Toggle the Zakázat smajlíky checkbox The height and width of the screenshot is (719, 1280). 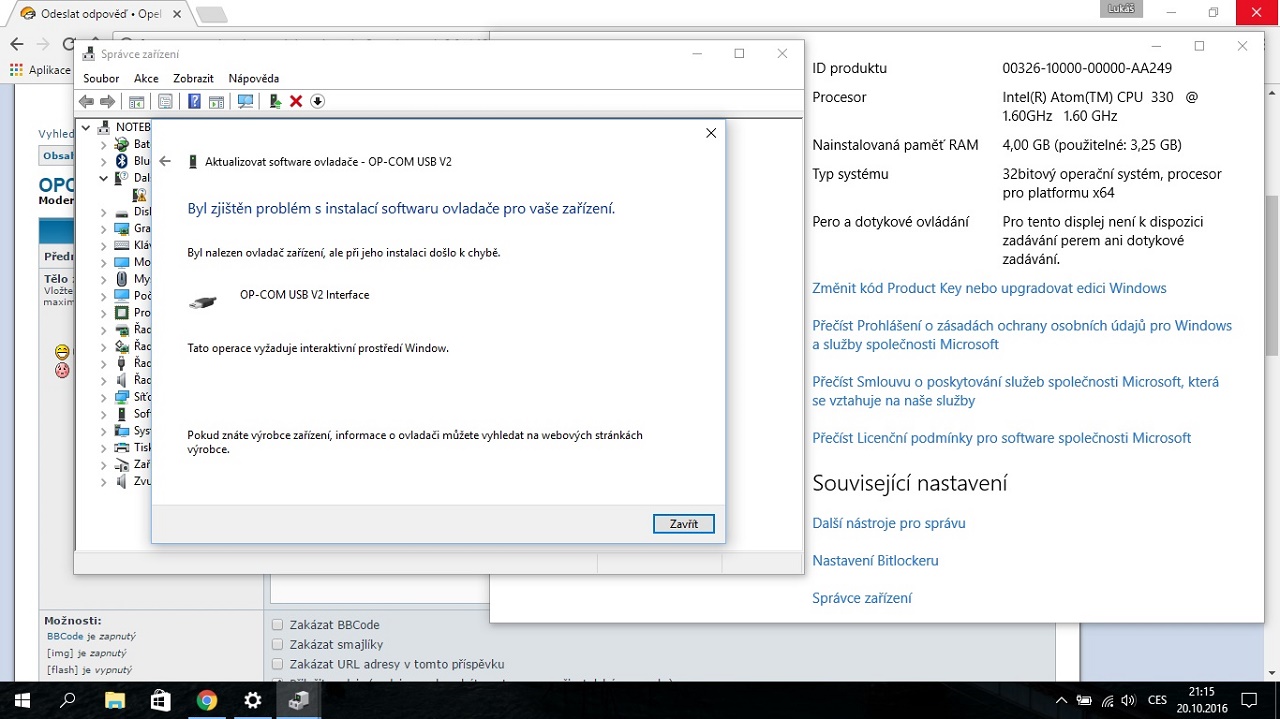[278, 645]
